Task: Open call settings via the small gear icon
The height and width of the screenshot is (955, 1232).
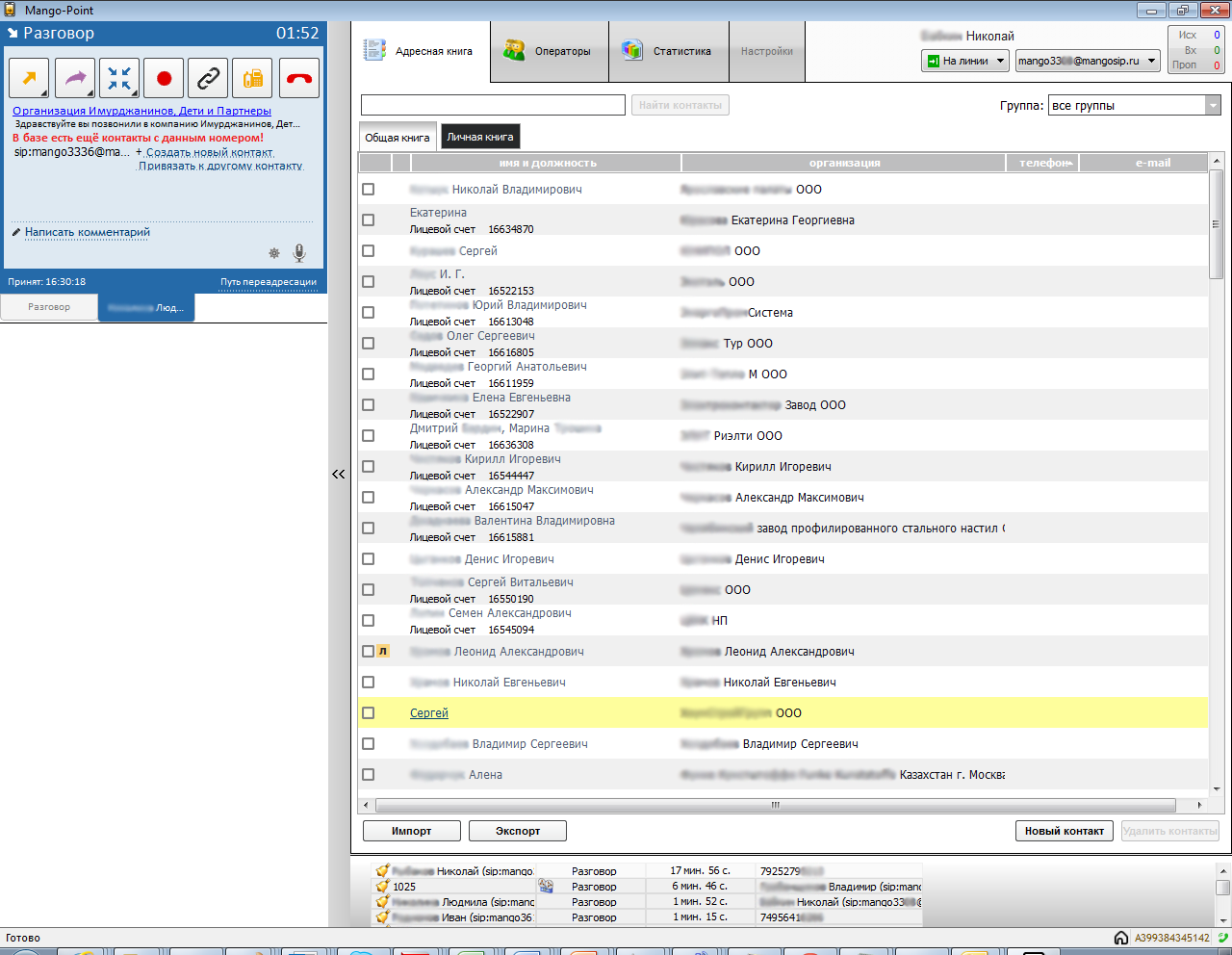Action: click(274, 253)
